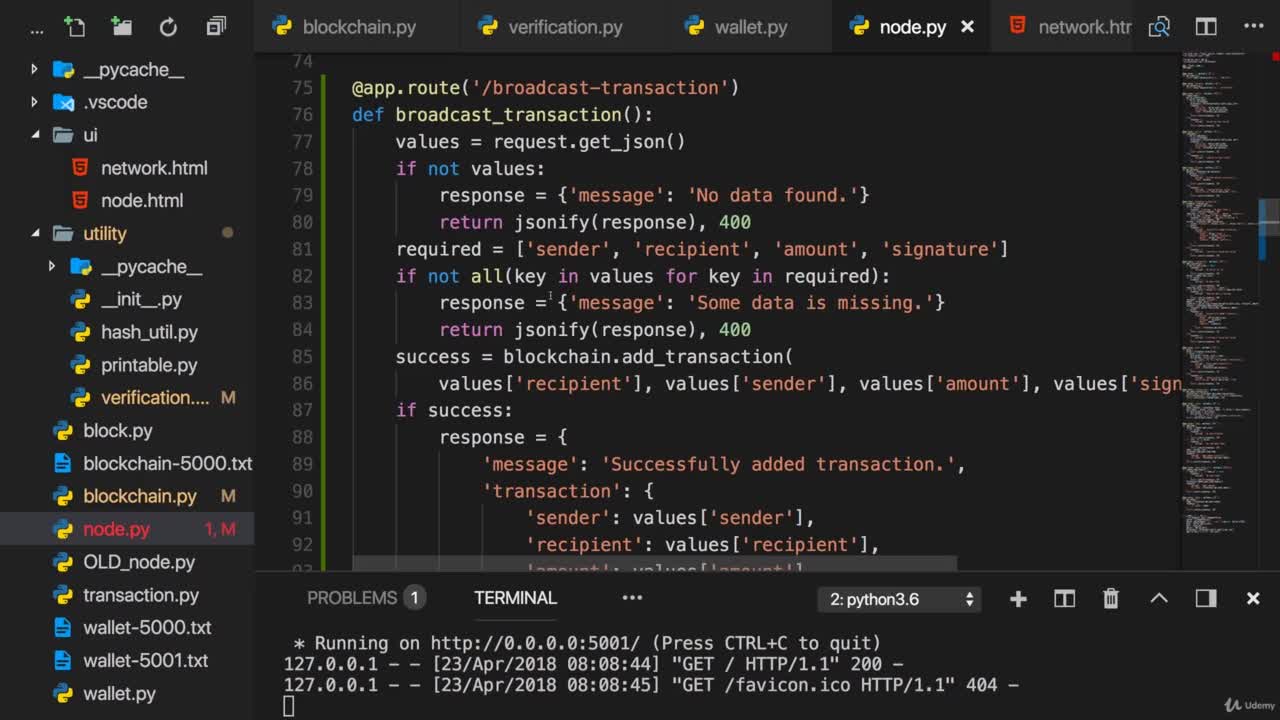
Task: Switch to the blockchain.py tab
Action: point(358,27)
